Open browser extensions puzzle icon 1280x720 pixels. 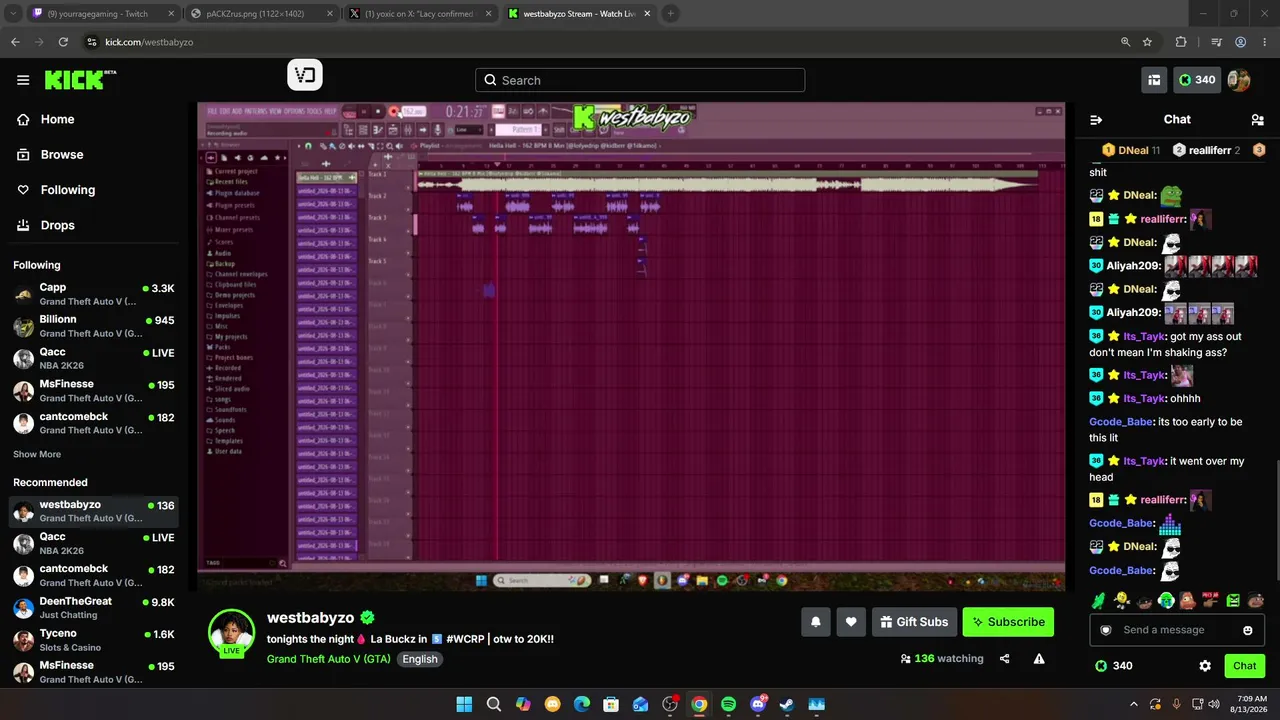[x=1181, y=42]
